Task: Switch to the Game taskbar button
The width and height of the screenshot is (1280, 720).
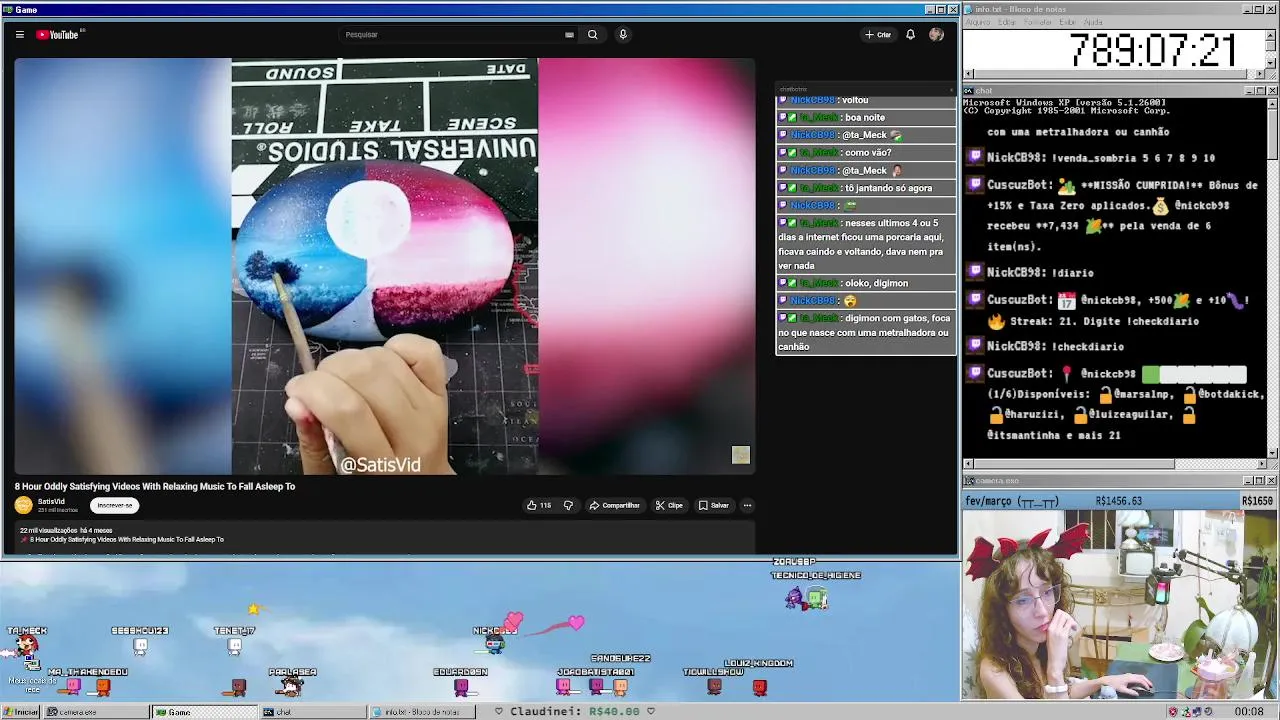Action: click(205, 712)
